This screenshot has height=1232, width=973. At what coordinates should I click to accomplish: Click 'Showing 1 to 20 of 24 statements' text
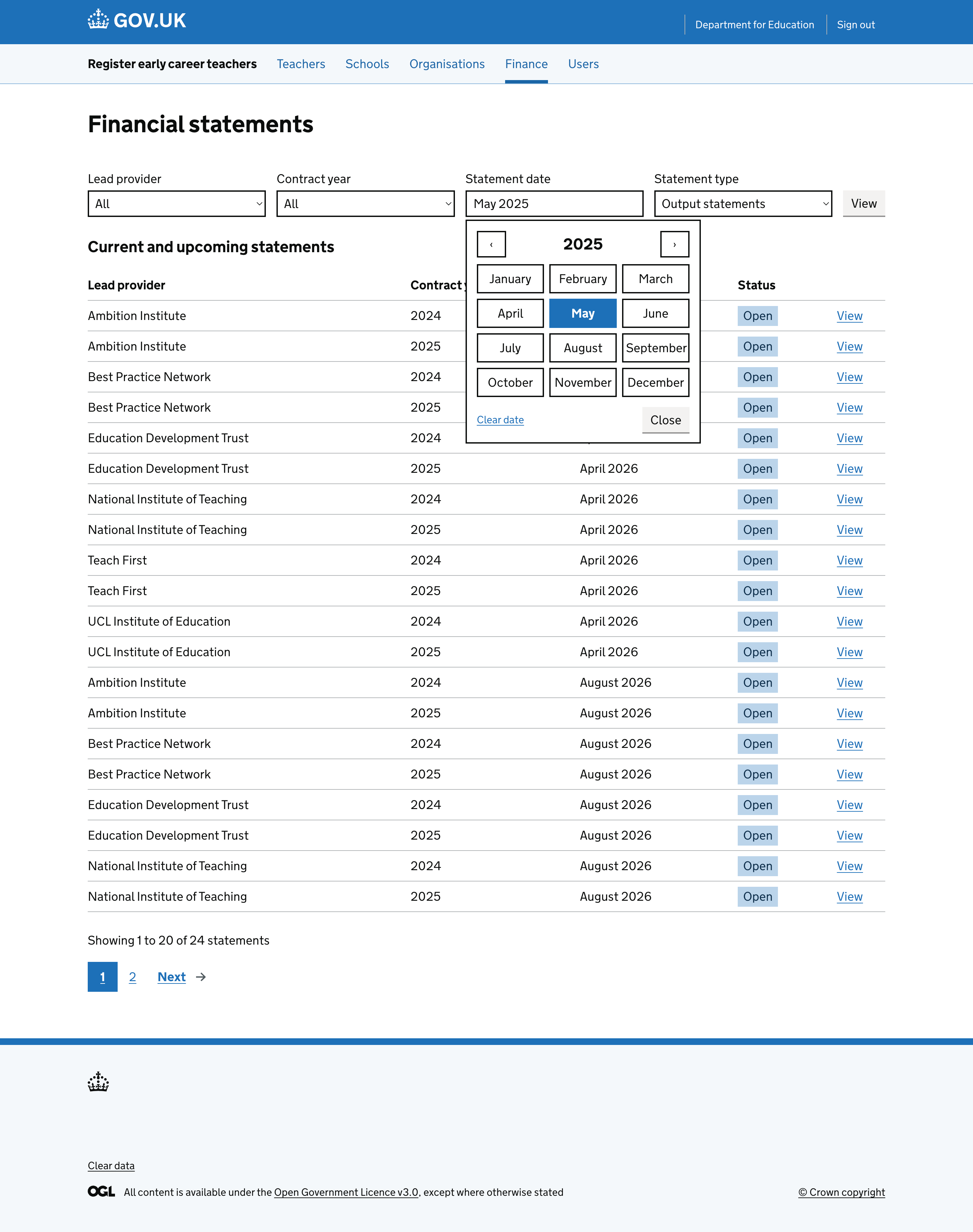[178, 940]
